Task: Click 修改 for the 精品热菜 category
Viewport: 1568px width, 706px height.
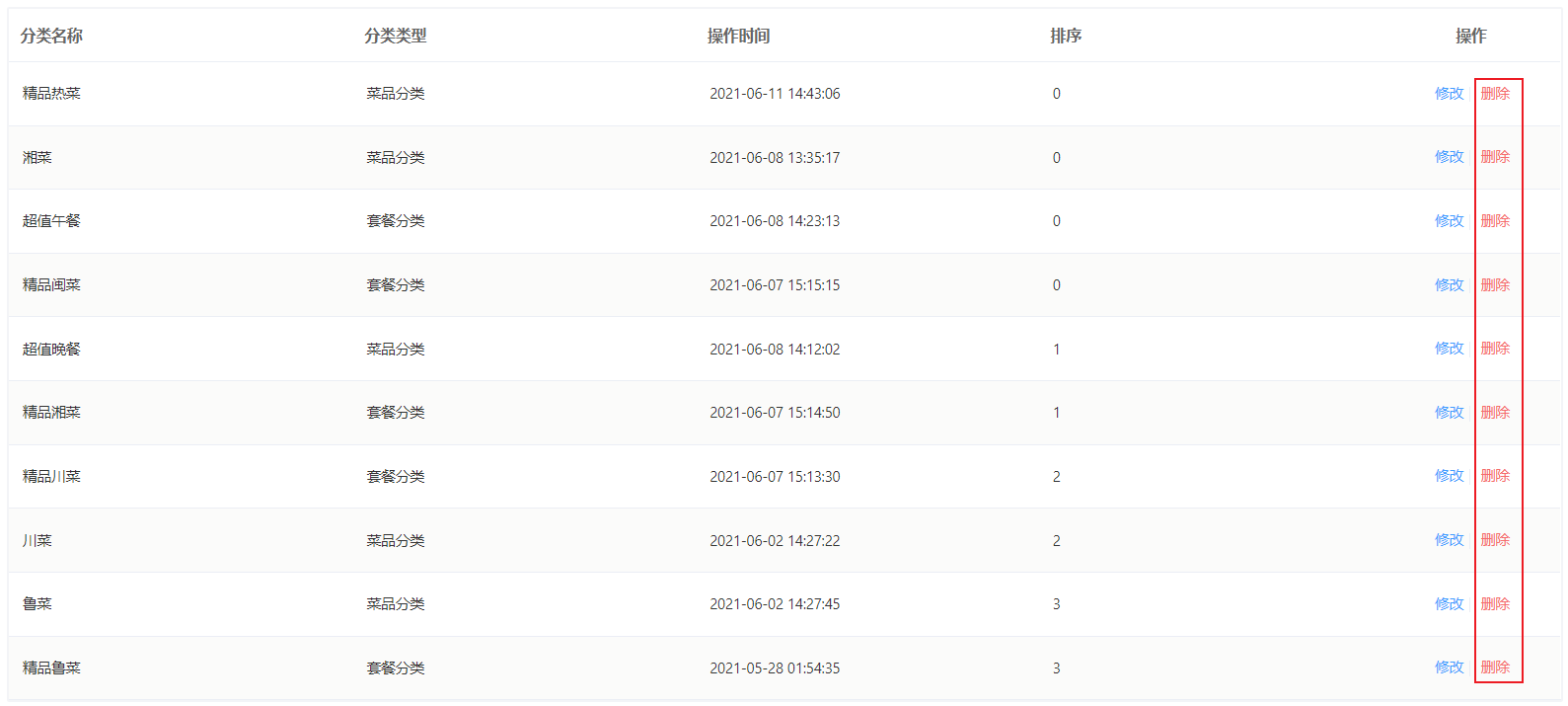Action: coord(1449,94)
